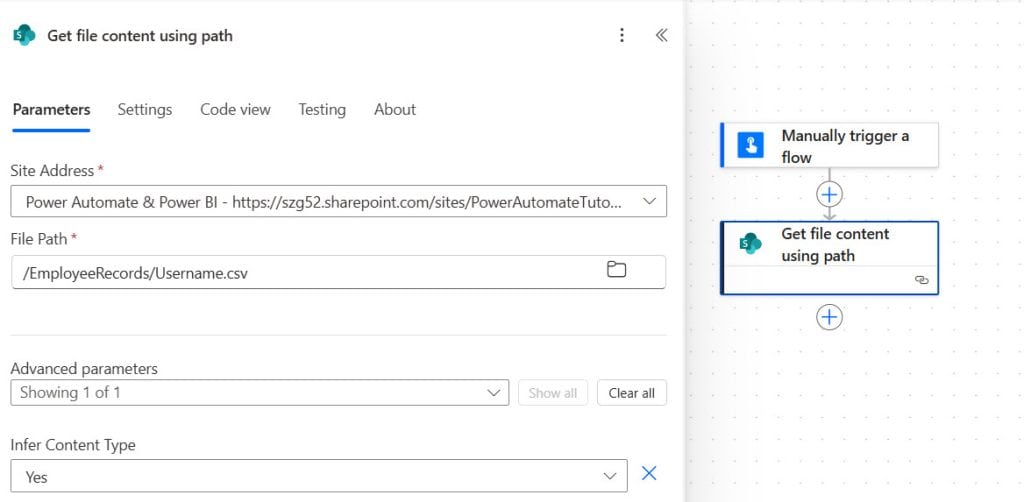
Task: Add step between trigger and action
Action: (829, 194)
